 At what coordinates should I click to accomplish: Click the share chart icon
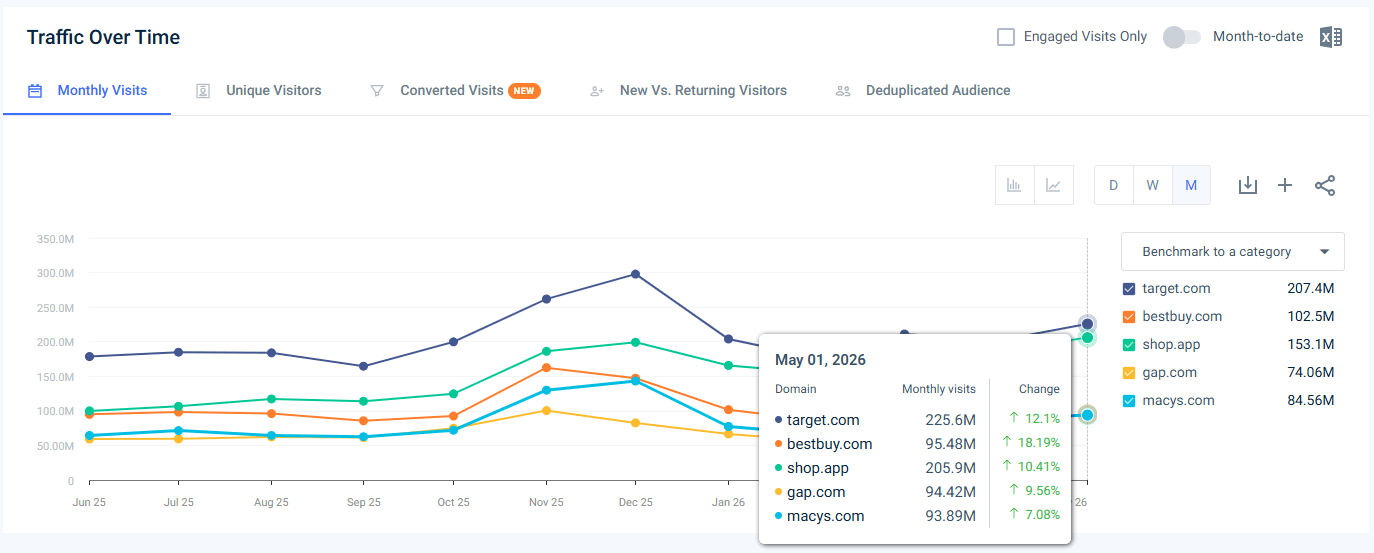coord(1325,185)
